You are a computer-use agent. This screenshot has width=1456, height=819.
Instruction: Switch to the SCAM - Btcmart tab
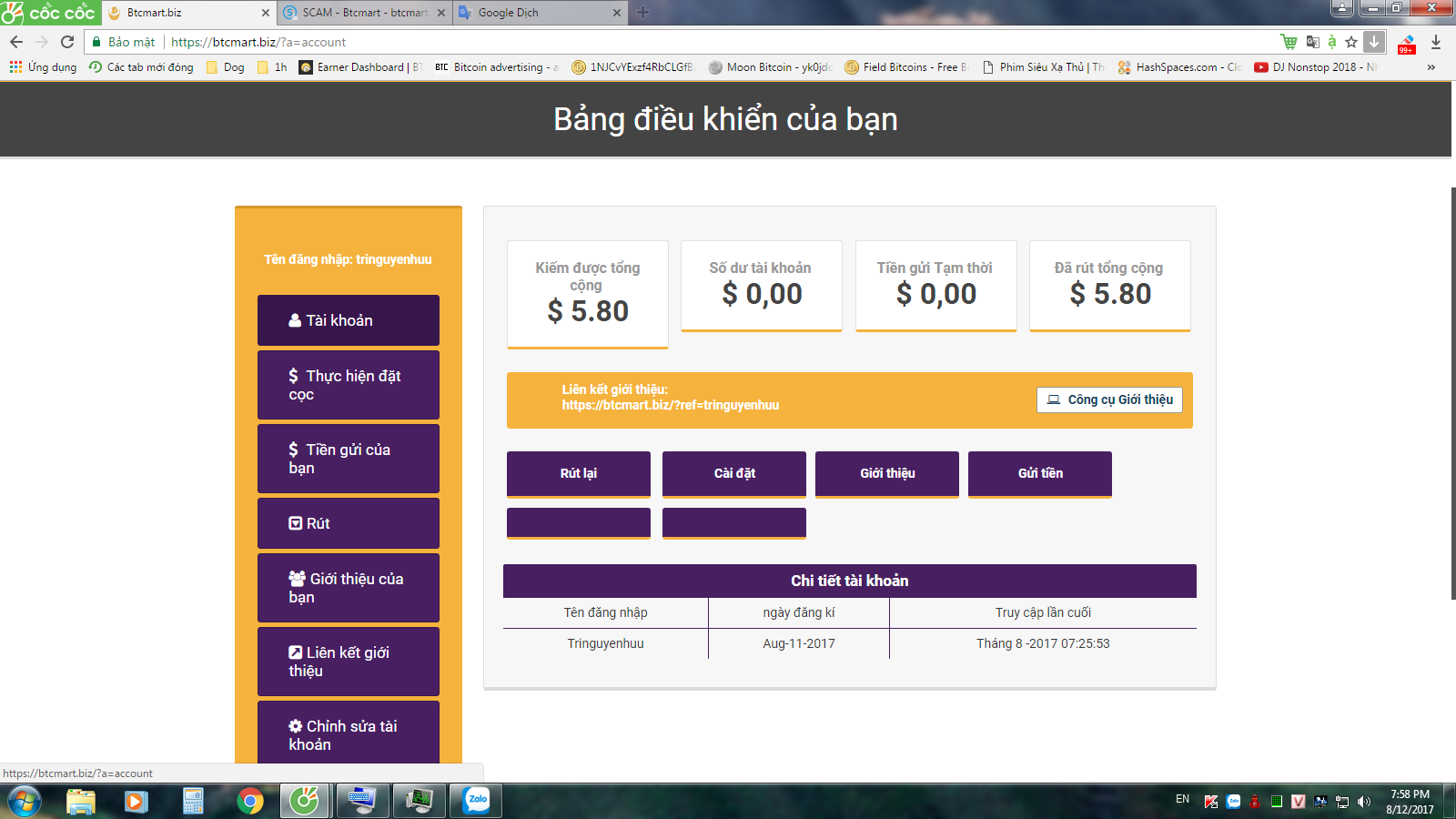coord(364,13)
